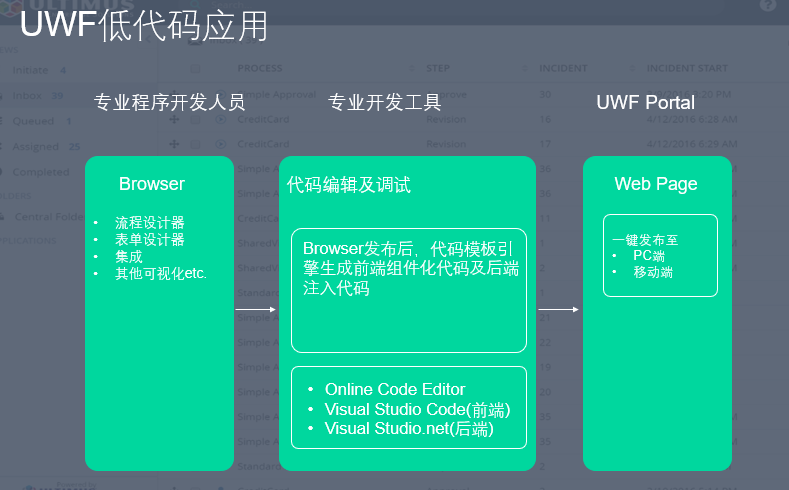Sort by the STEP column arrow
789x490 pixels.
[x=524, y=68]
